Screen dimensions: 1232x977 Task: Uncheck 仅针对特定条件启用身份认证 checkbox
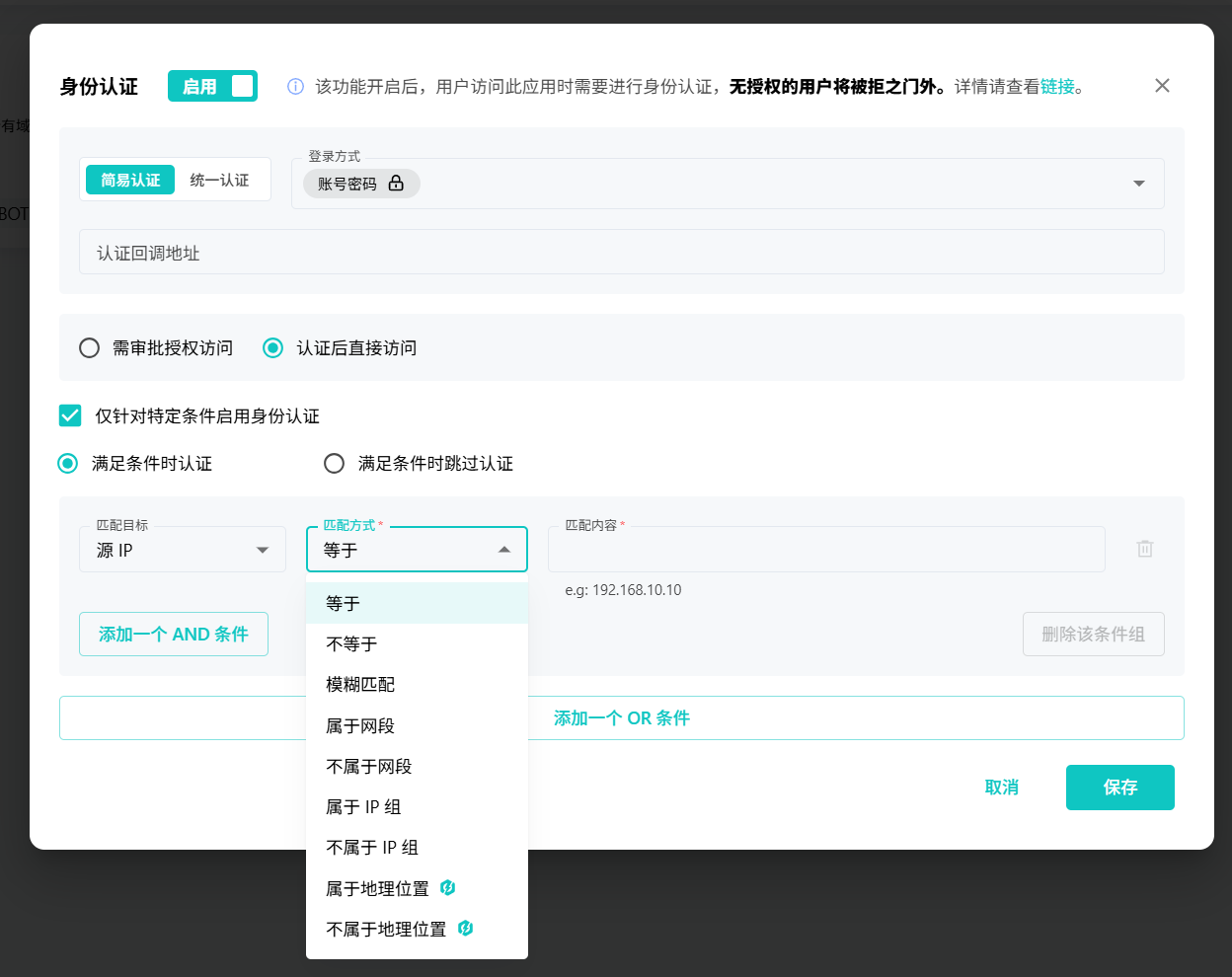pyautogui.click(x=70, y=415)
